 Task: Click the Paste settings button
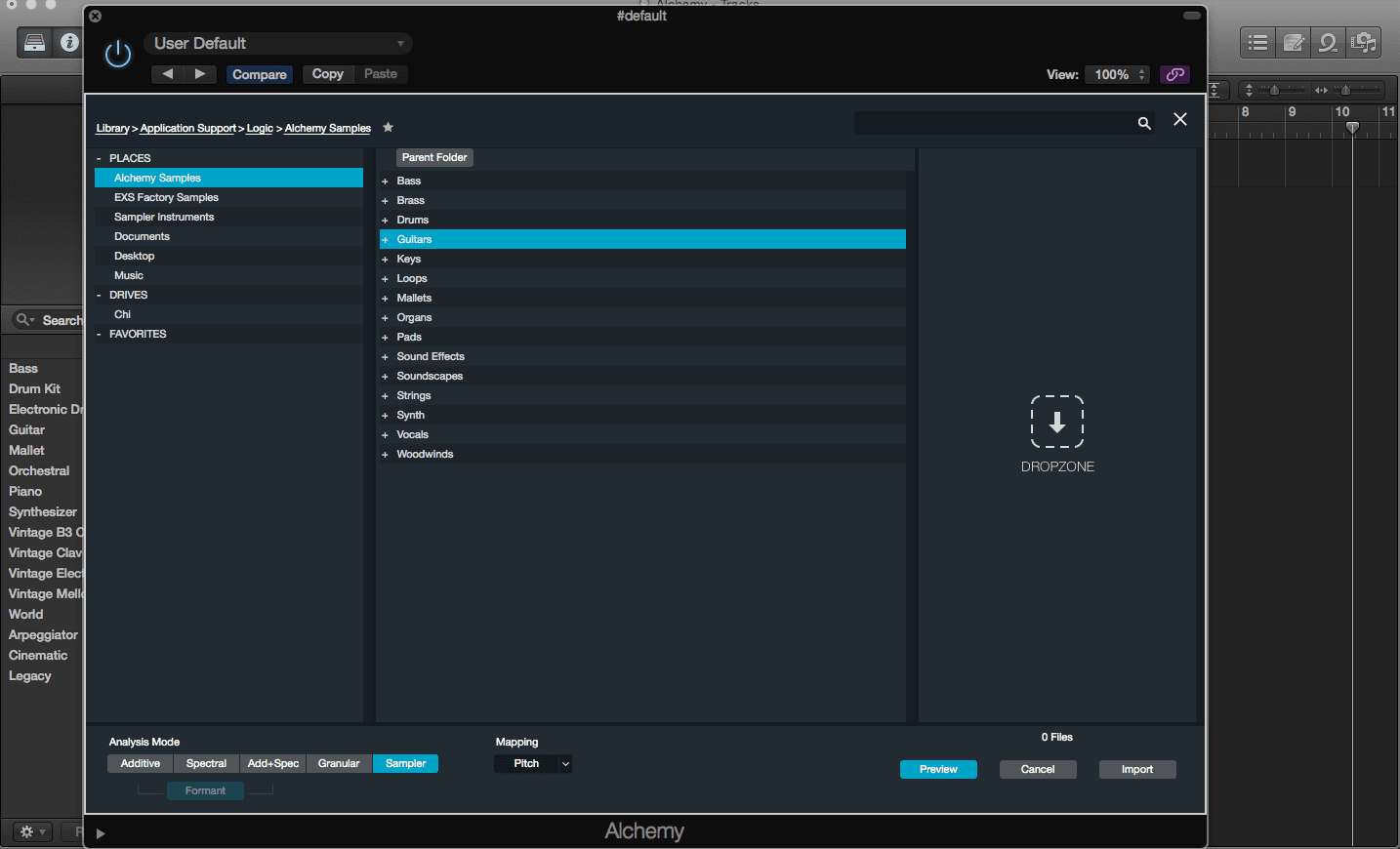coord(381,74)
